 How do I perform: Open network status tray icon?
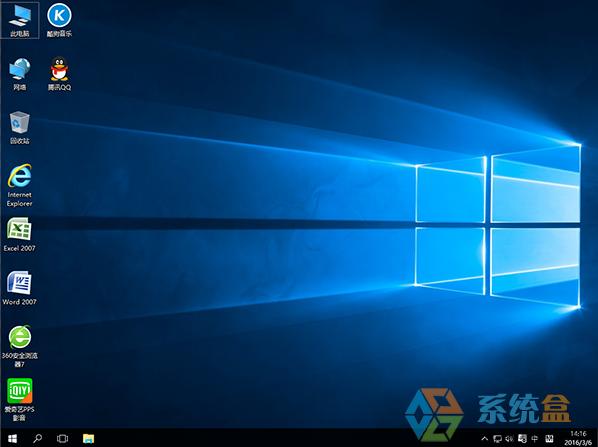(497, 439)
